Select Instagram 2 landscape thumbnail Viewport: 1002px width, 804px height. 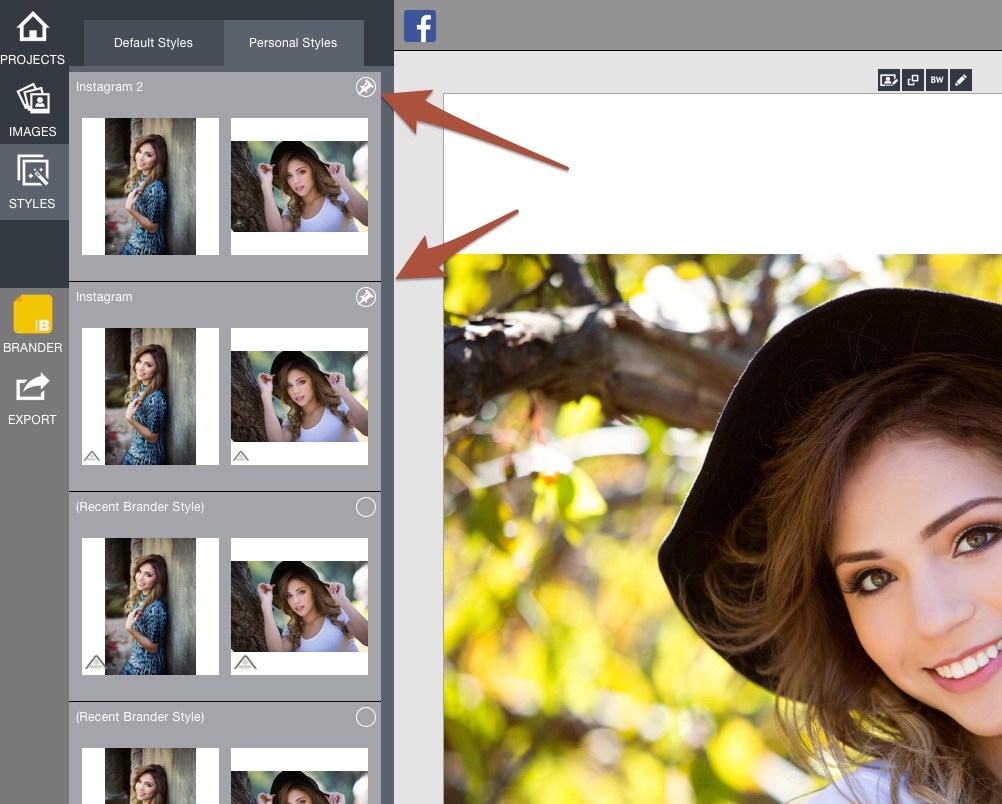(x=299, y=186)
